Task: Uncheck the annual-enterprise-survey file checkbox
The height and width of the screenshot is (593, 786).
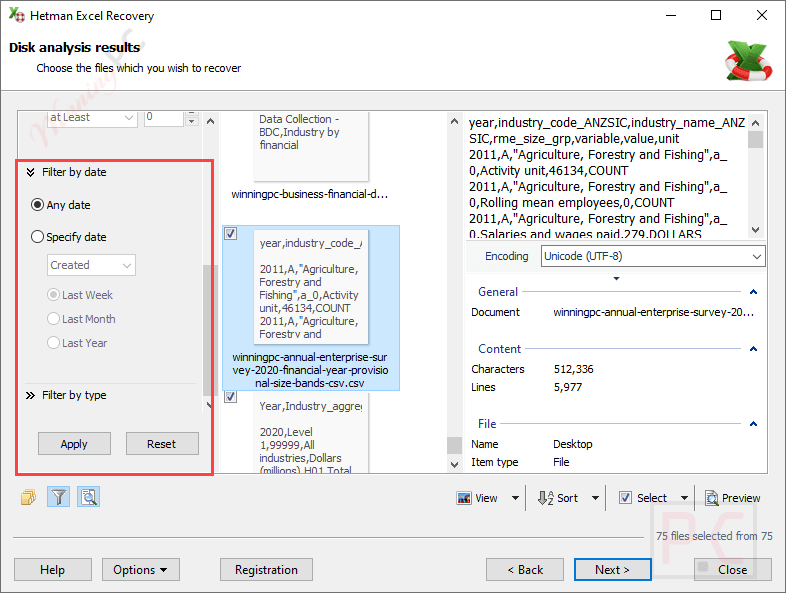Action: [x=231, y=234]
